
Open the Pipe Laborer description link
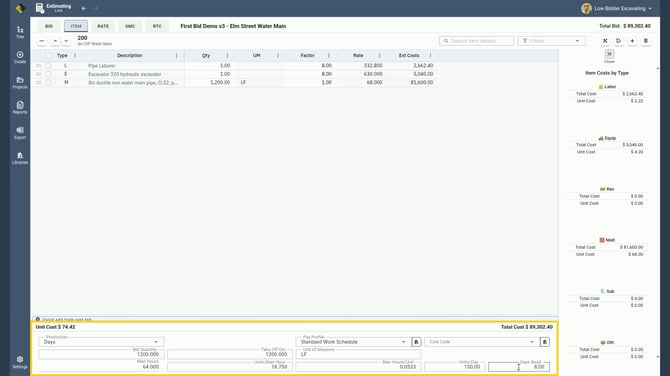pos(102,66)
